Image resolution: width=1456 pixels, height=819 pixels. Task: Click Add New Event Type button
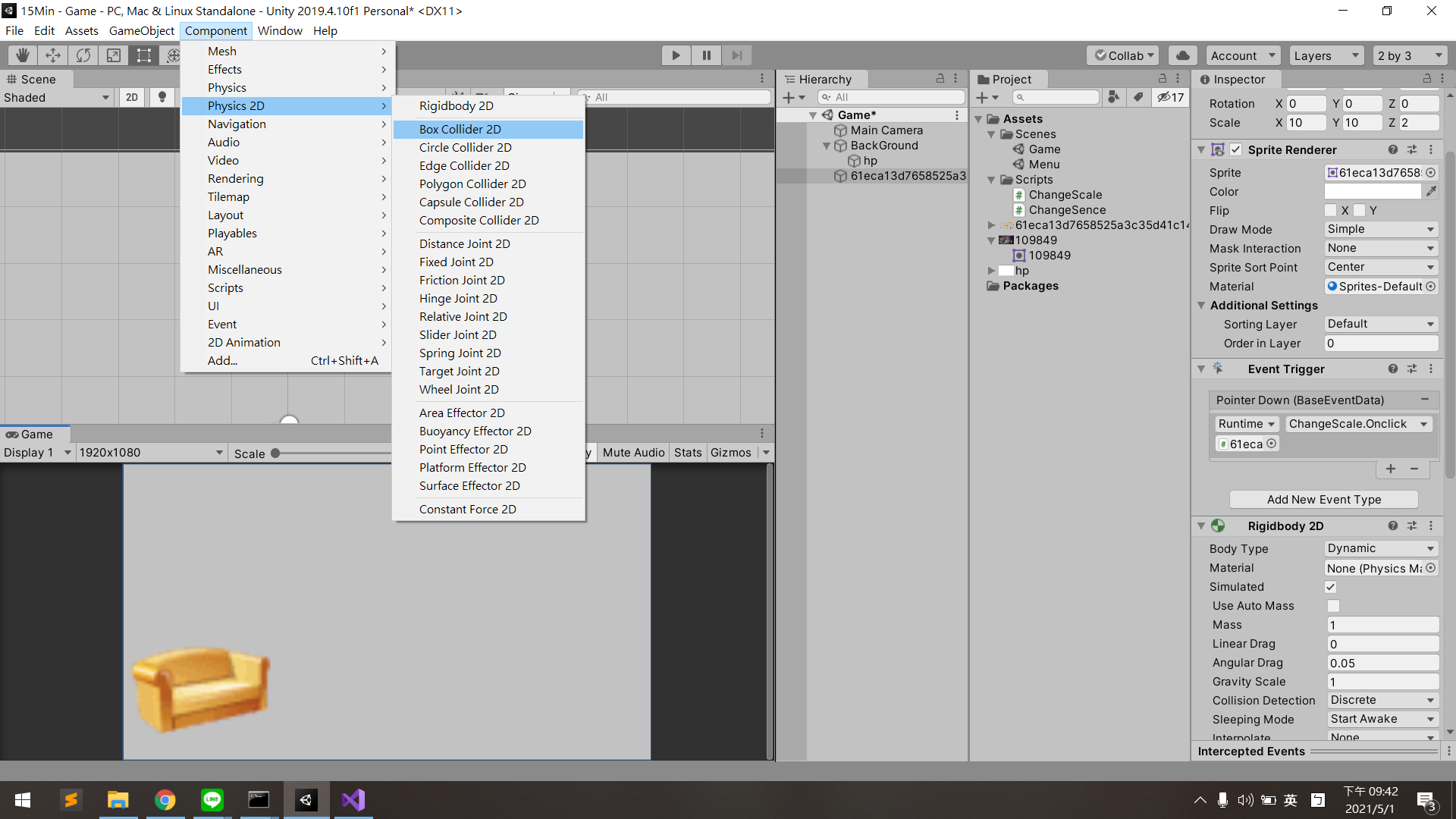(x=1323, y=499)
